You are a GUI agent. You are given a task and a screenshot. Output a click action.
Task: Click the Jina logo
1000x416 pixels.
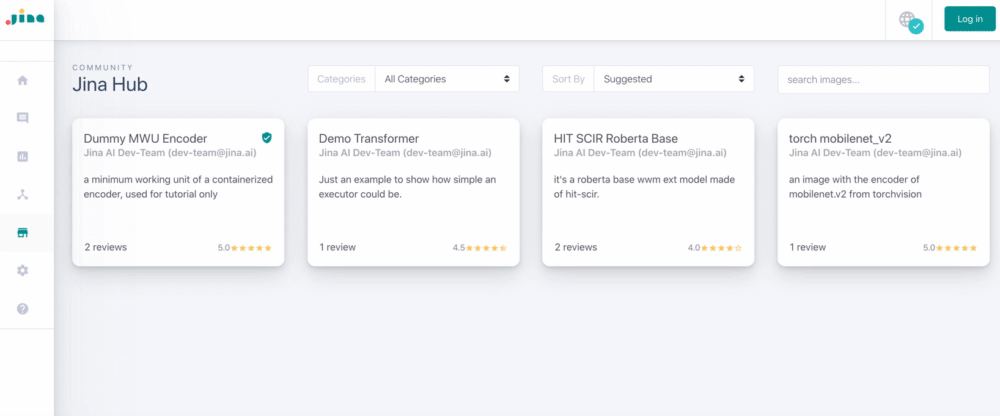pyautogui.click(x=25, y=17)
